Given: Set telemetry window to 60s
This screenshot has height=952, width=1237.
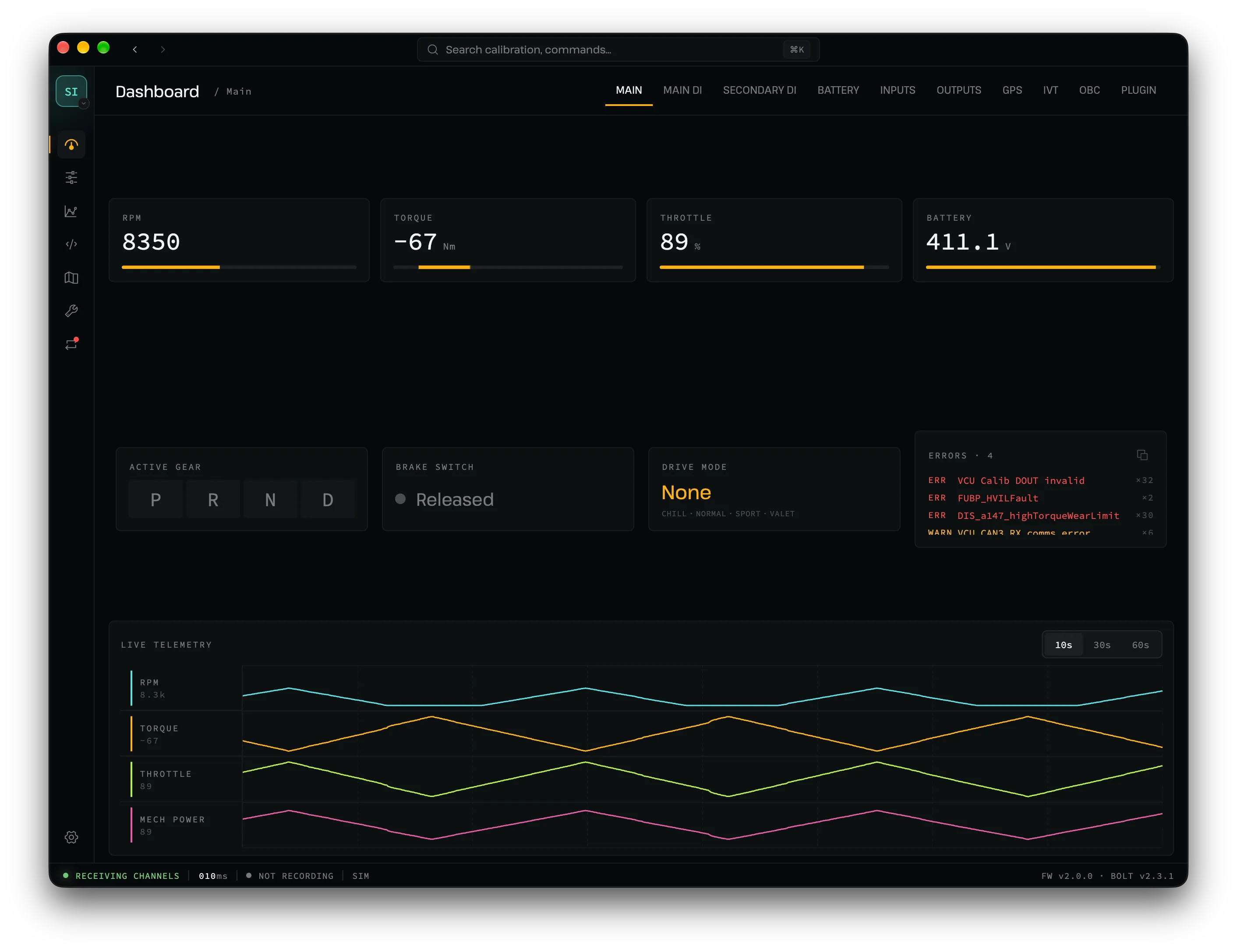Looking at the screenshot, I should [x=1140, y=645].
